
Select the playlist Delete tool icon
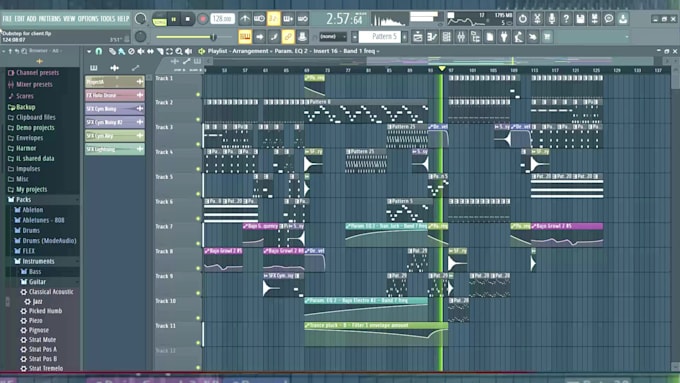pos(131,51)
